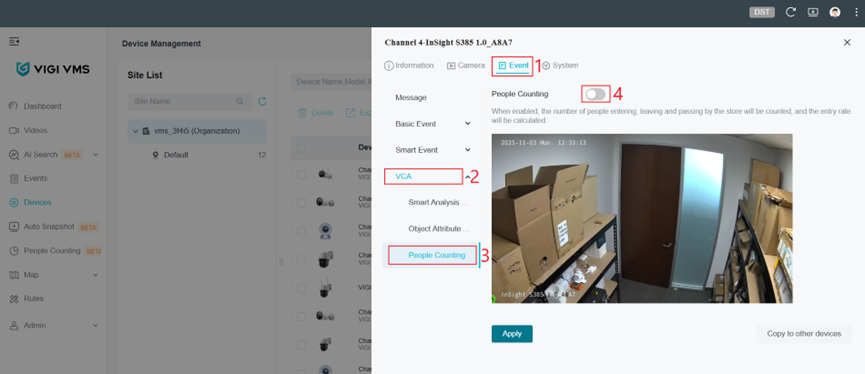Viewport: 865px width, 374px height.
Task: Expand the Map submenu arrow
Action: [x=95, y=275]
